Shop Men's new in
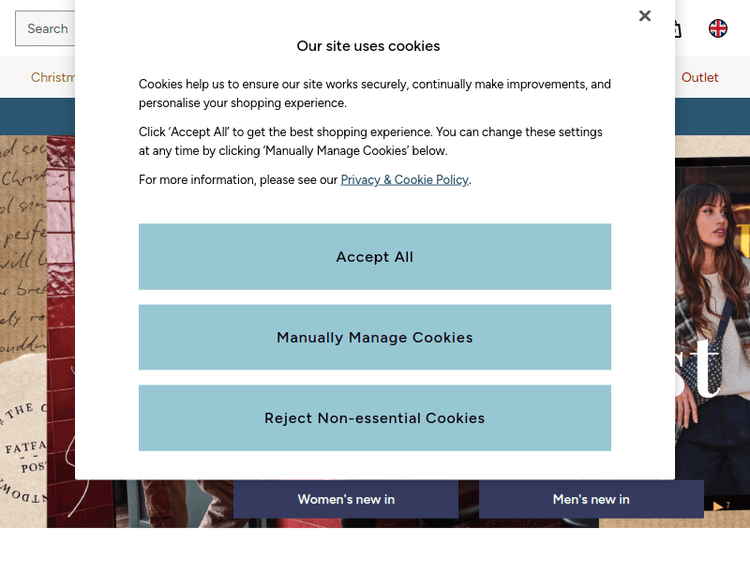 pos(591,499)
